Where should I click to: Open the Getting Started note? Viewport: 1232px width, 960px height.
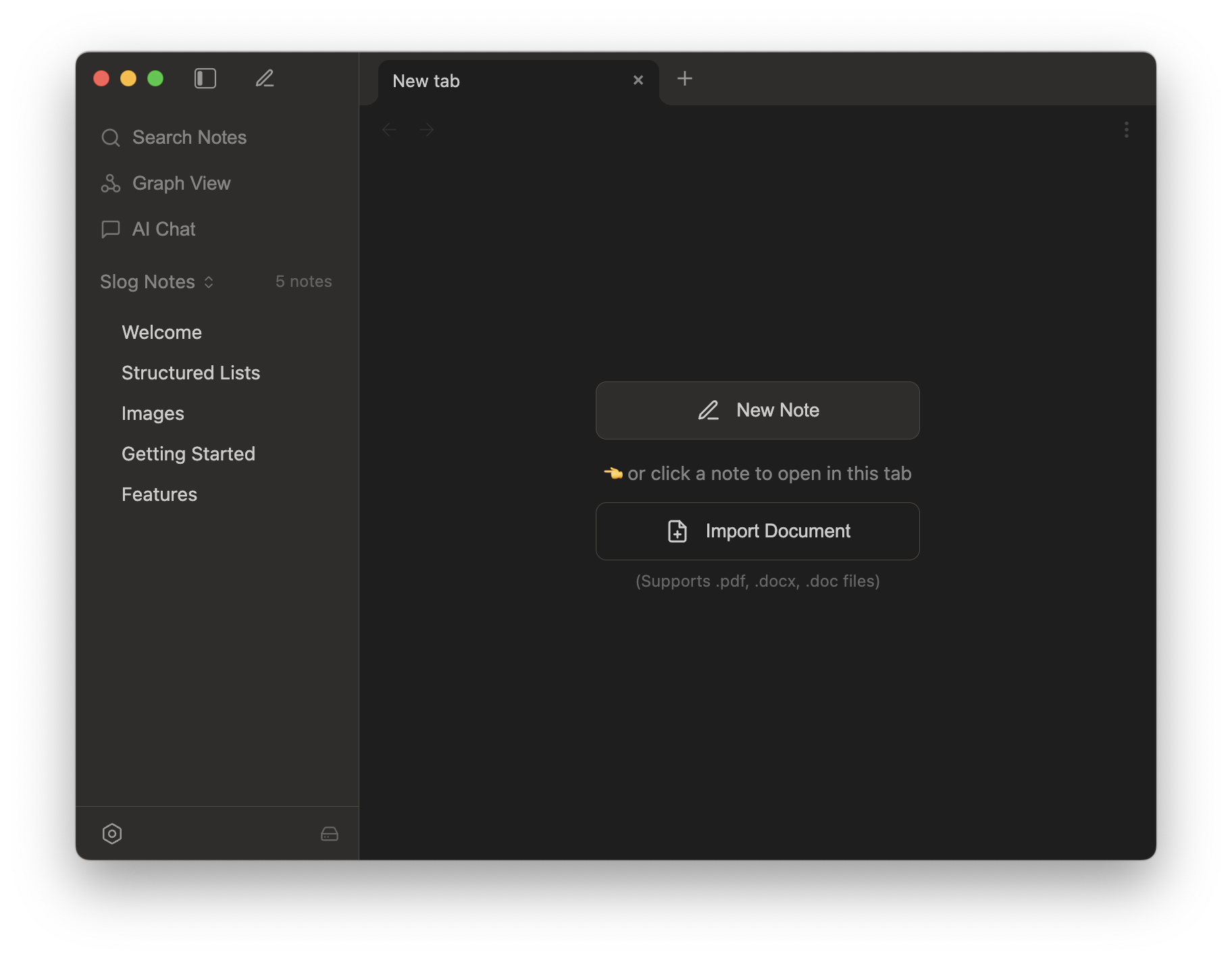188,454
